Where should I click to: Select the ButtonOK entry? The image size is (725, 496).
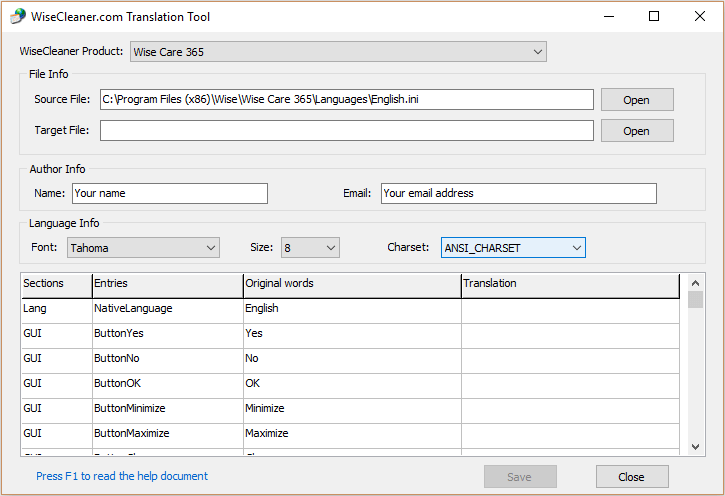point(167,386)
